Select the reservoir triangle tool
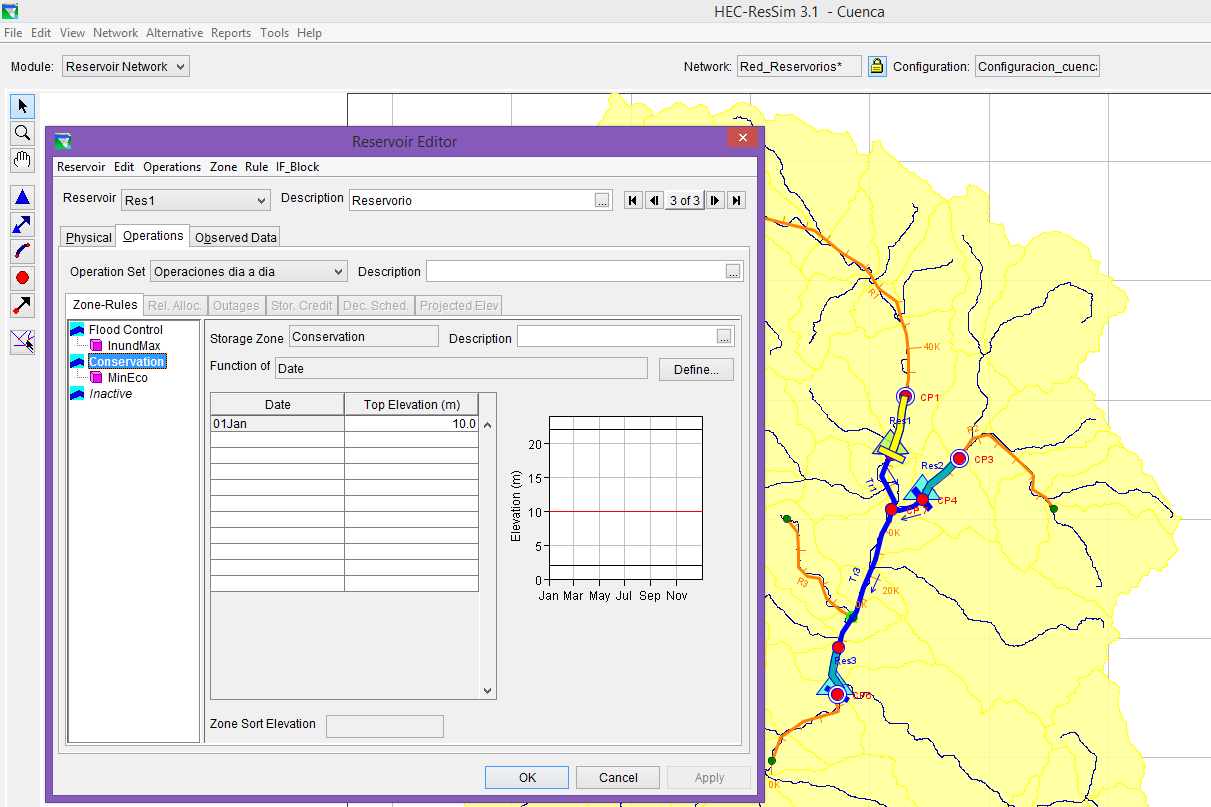This screenshot has width=1211, height=807. click(22, 197)
